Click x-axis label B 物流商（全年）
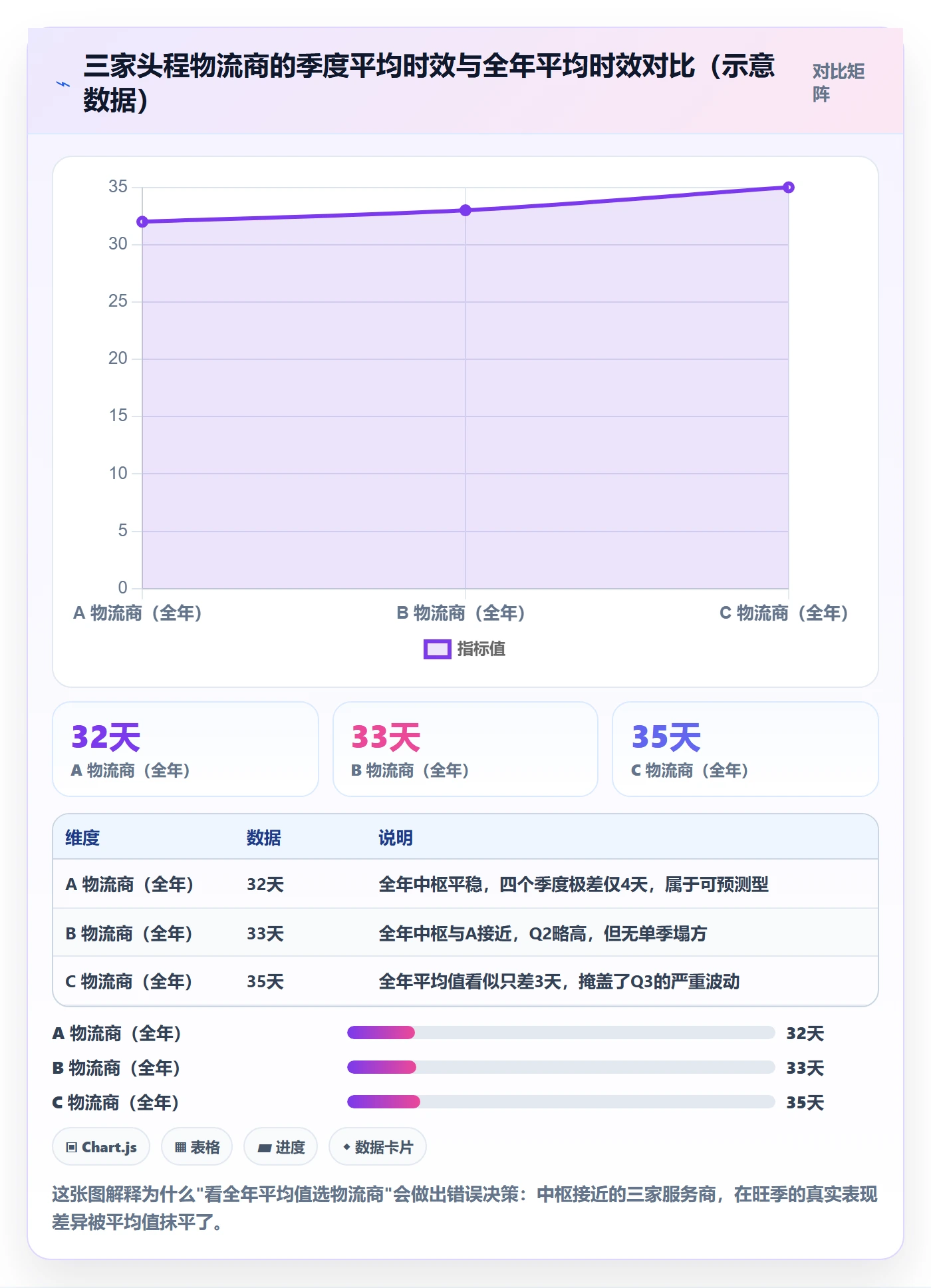 tap(462, 613)
